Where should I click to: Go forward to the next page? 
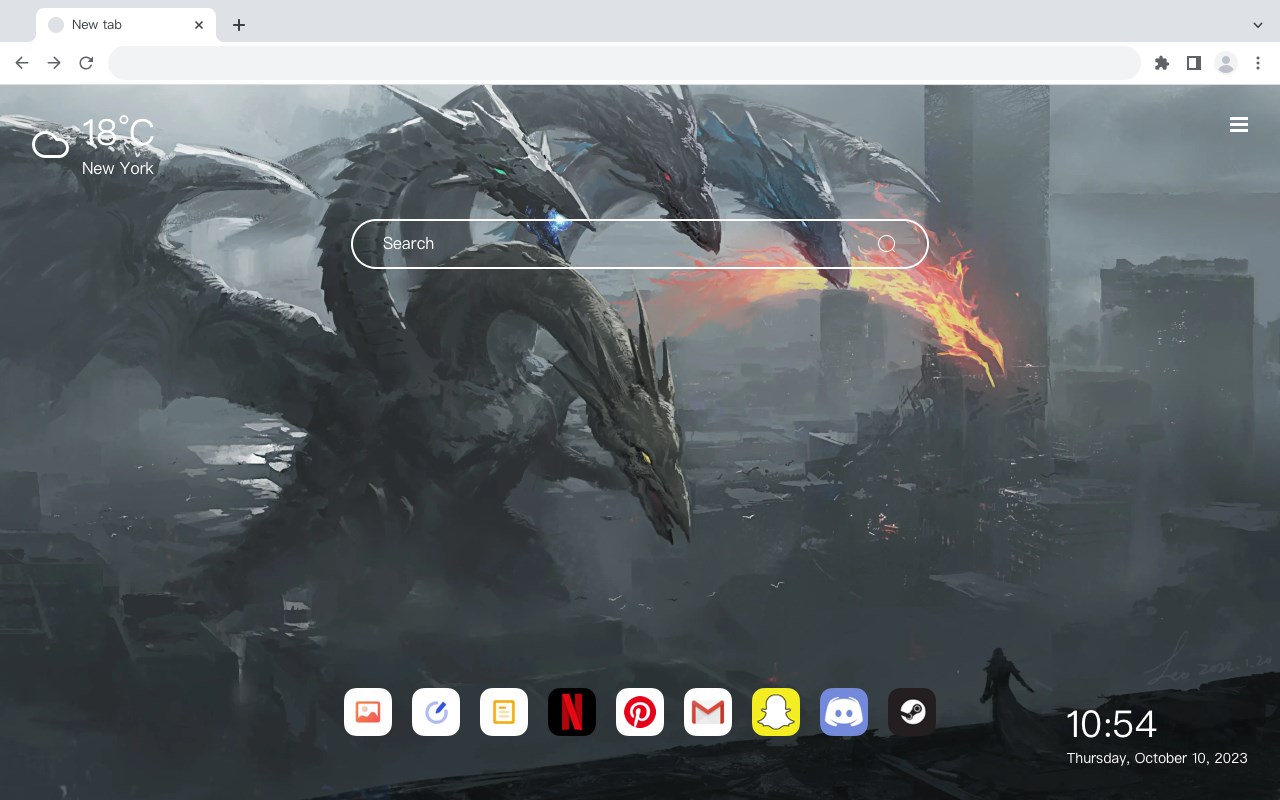[54, 63]
